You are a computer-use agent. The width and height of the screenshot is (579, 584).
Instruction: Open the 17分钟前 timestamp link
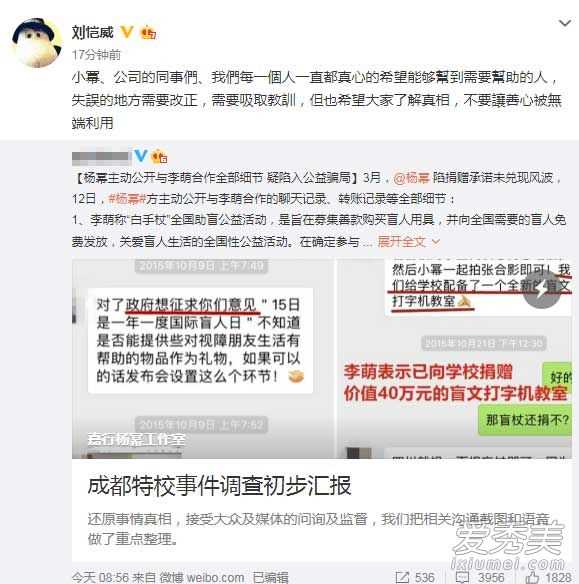pyautogui.click(x=96, y=55)
